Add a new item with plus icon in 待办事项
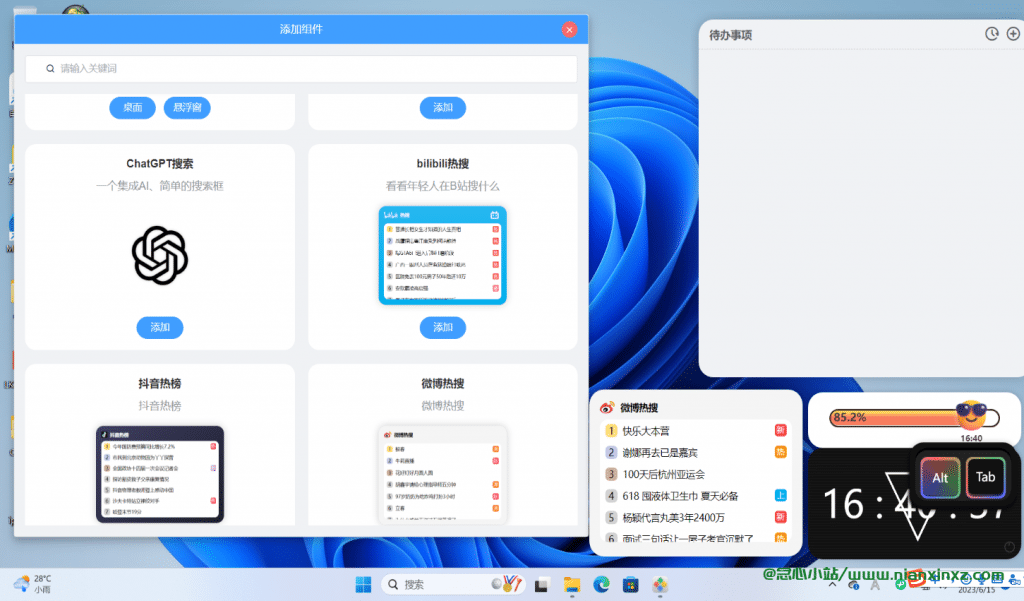This screenshot has height=601, width=1024. (x=1013, y=34)
